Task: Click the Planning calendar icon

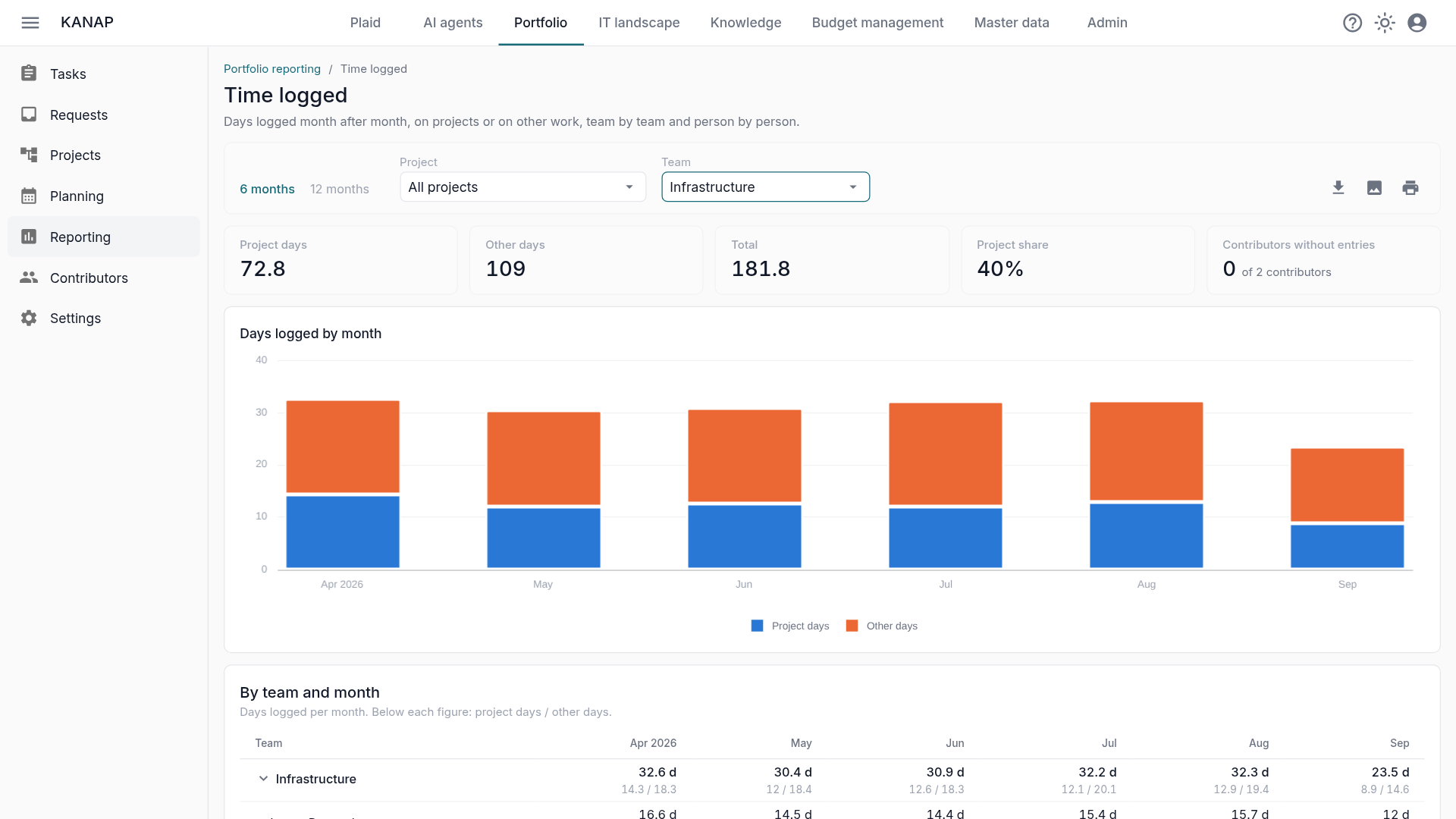Action: pyautogui.click(x=29, y=196)
